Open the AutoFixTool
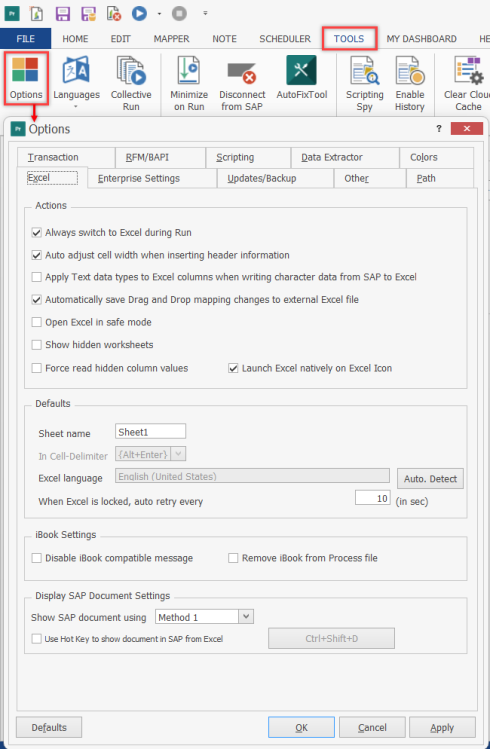The image size is (490, 749). point(301,78)
